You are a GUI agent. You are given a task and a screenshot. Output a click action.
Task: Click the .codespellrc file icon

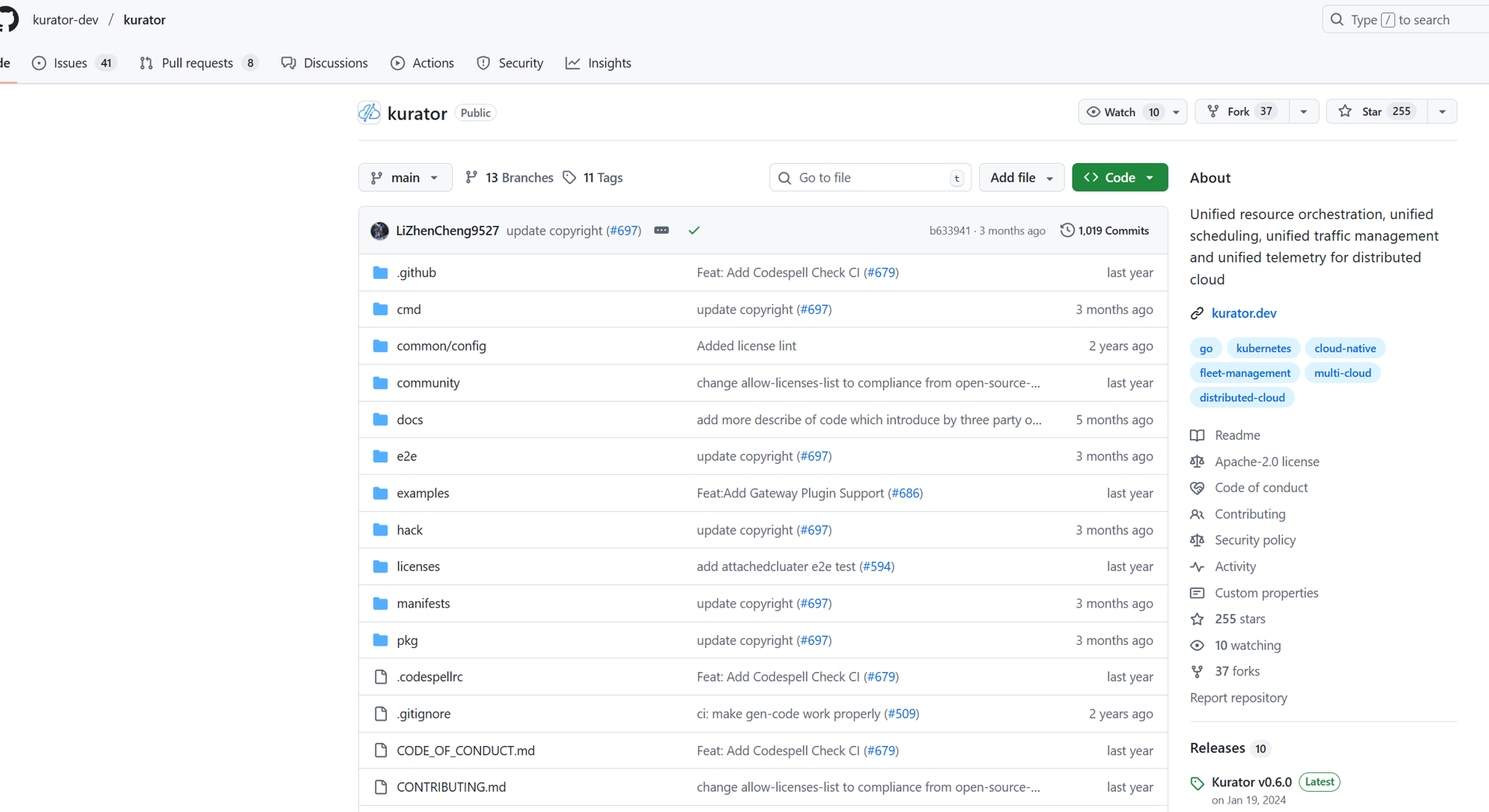[x=380, y=677]
